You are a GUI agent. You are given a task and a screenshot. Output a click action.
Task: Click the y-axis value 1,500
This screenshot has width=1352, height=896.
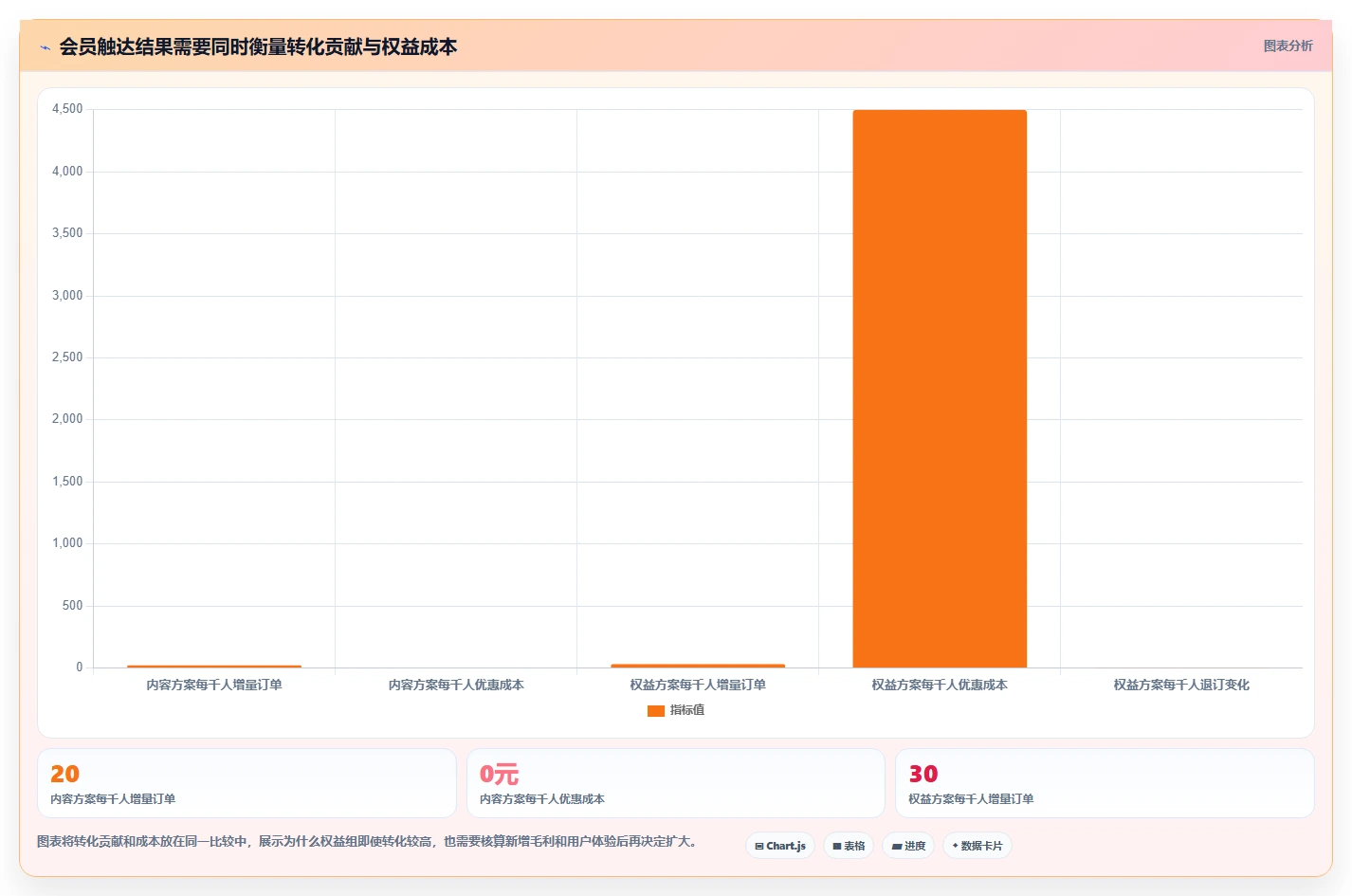click(67, 482)
